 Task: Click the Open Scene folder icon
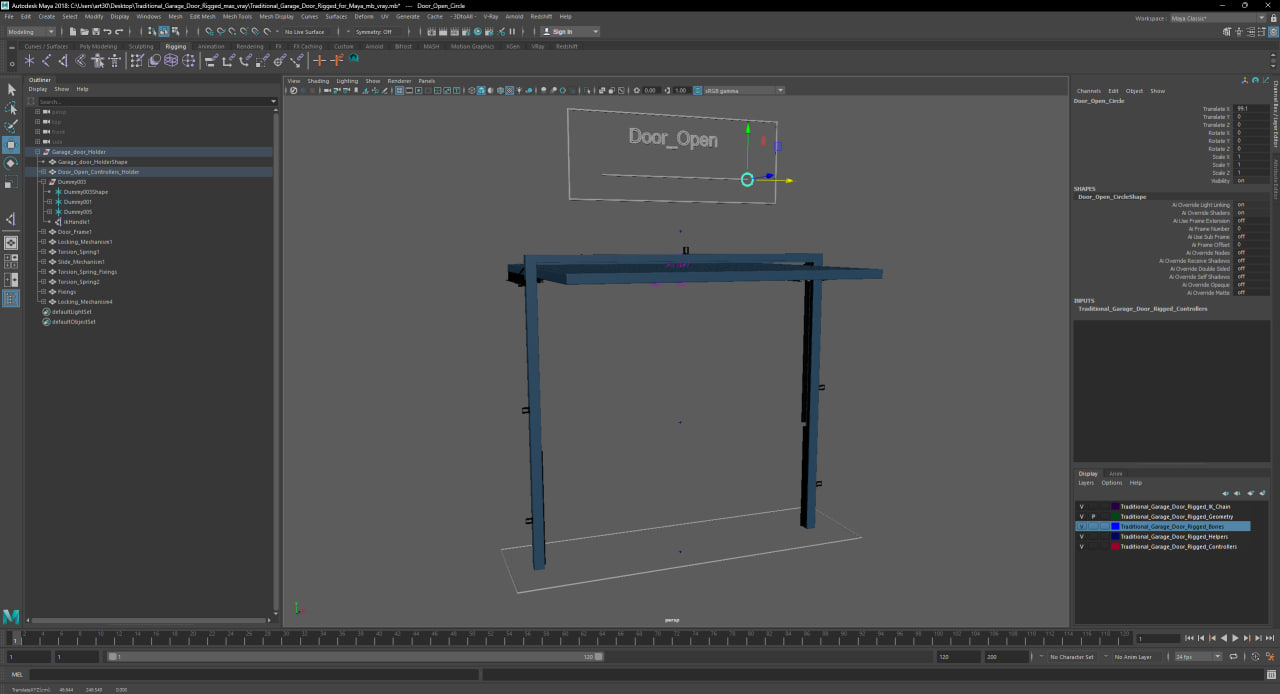coord(84,32)
